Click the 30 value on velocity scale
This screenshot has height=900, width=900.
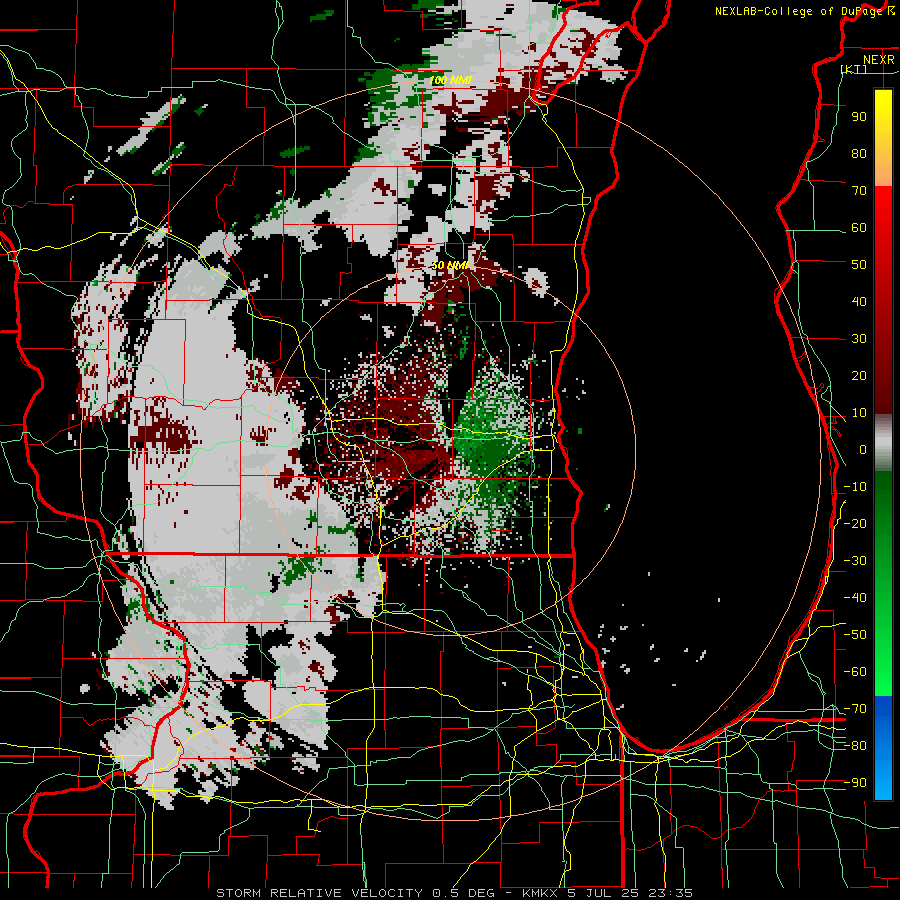coord(859,339)
